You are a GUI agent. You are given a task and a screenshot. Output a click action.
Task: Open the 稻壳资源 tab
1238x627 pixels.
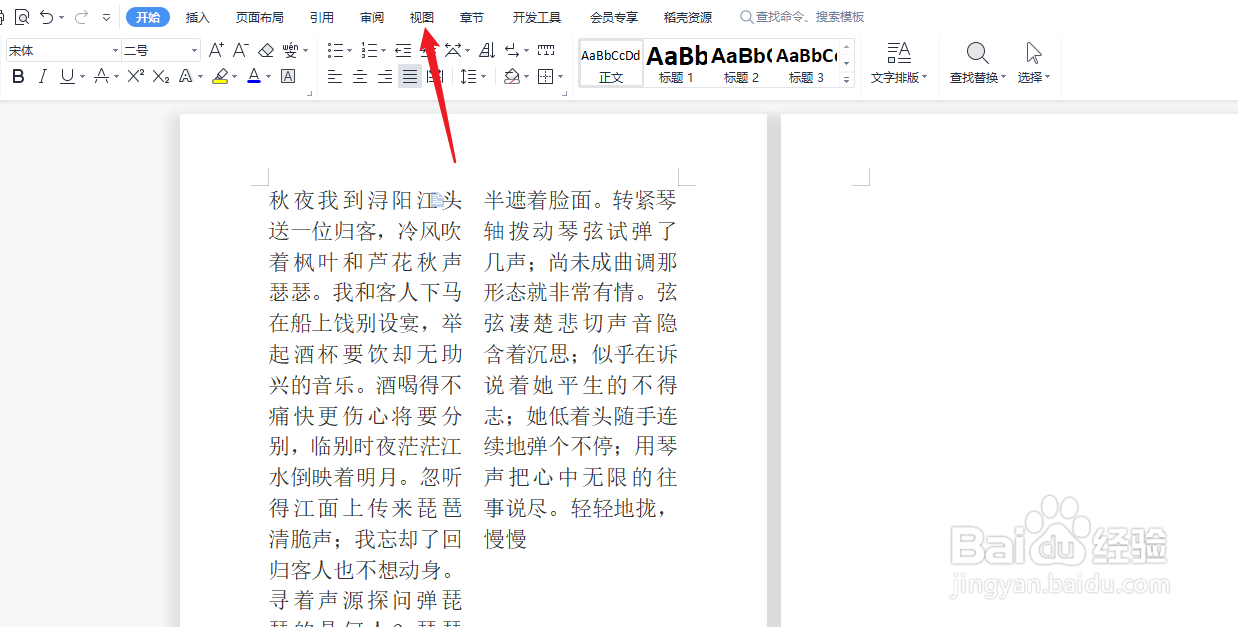point(688,17)
